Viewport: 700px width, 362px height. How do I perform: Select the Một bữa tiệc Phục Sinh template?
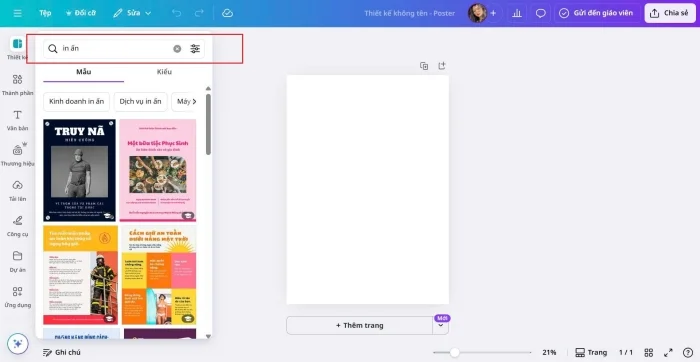(x=158, y=170)
